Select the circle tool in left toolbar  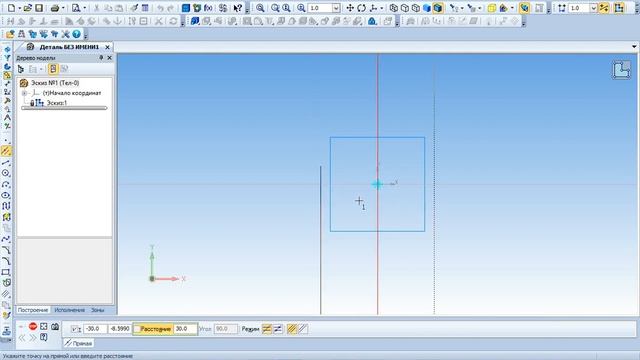click(6, 173)
